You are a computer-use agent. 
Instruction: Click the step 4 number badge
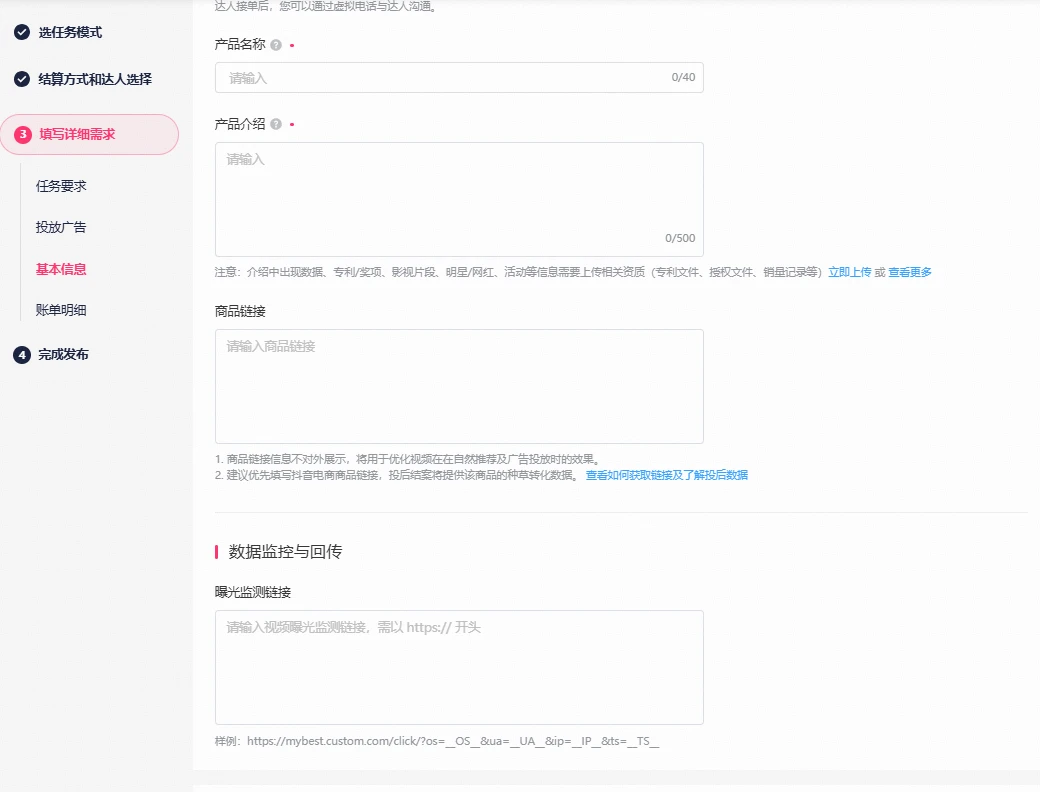(x=21, y=355)
